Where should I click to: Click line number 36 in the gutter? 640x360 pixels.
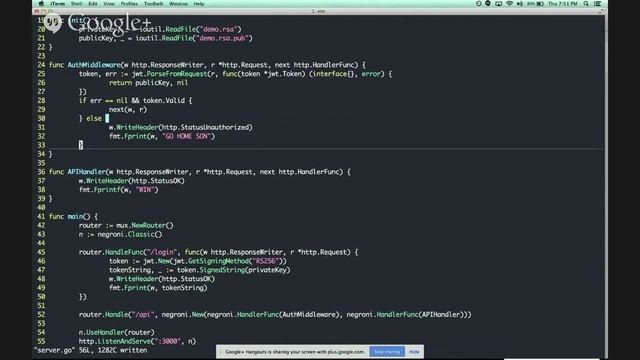tap(41, 172)
